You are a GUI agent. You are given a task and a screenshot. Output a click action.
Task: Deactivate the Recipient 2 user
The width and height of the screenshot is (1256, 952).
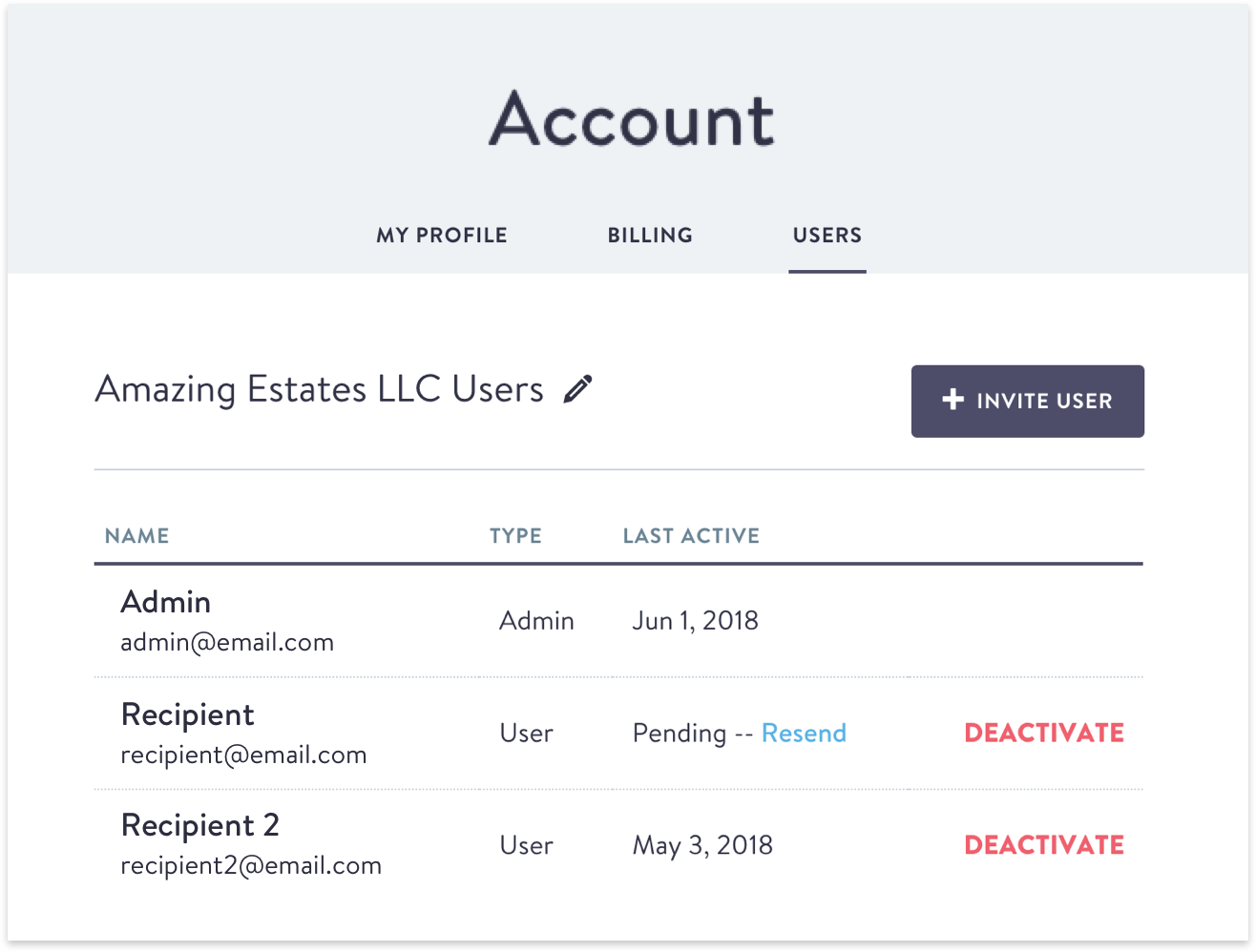click(1044, 845)
